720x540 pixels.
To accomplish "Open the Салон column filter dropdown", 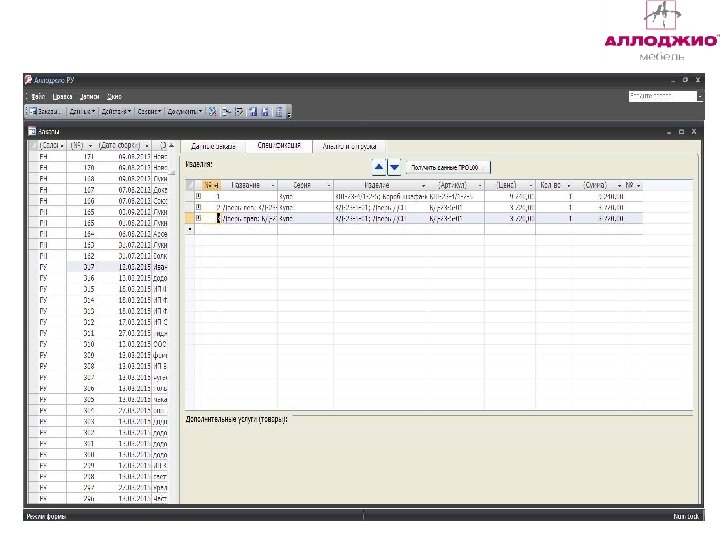I will tap(62, 146).
